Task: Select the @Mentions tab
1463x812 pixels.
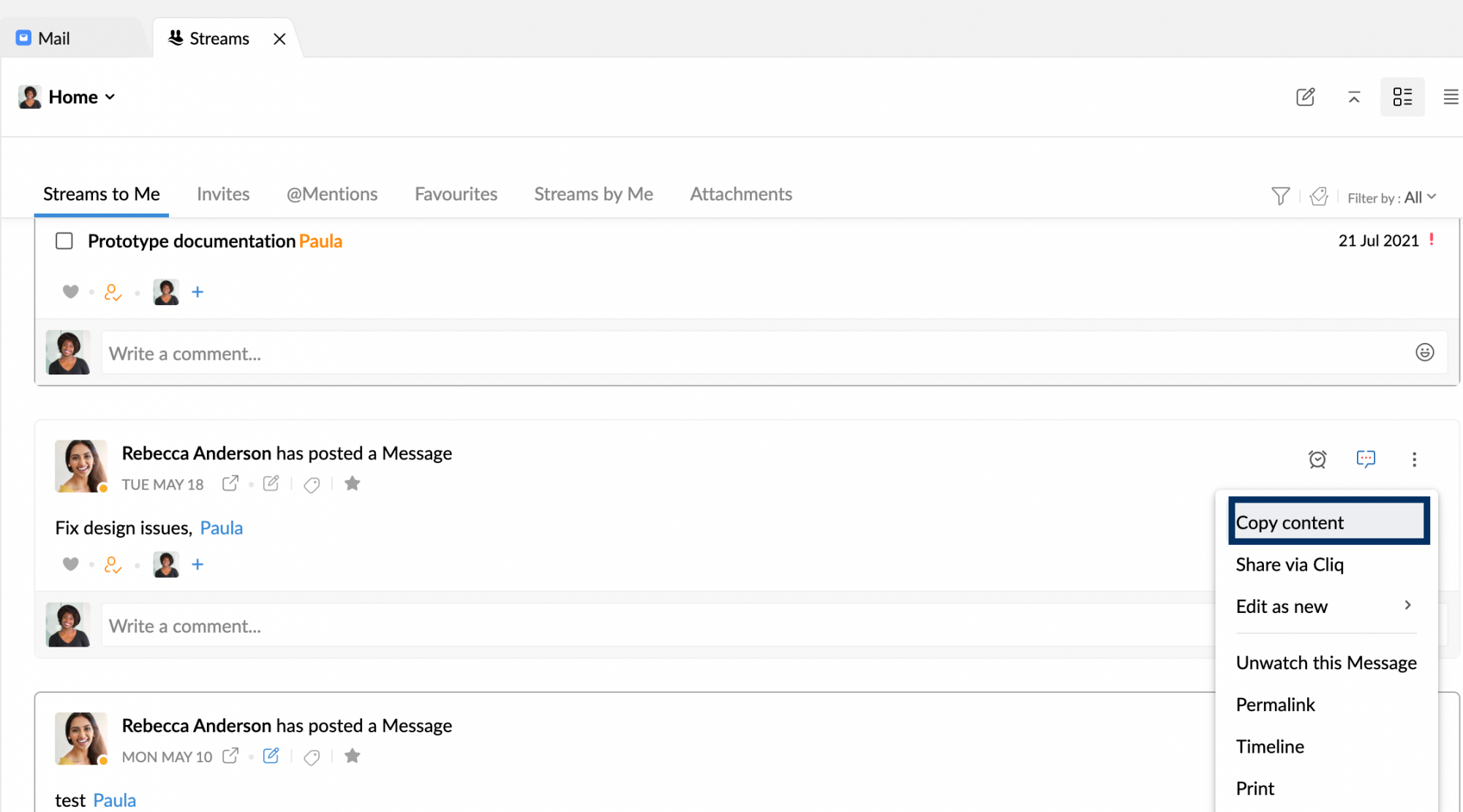Action: [x=332, y=193]
